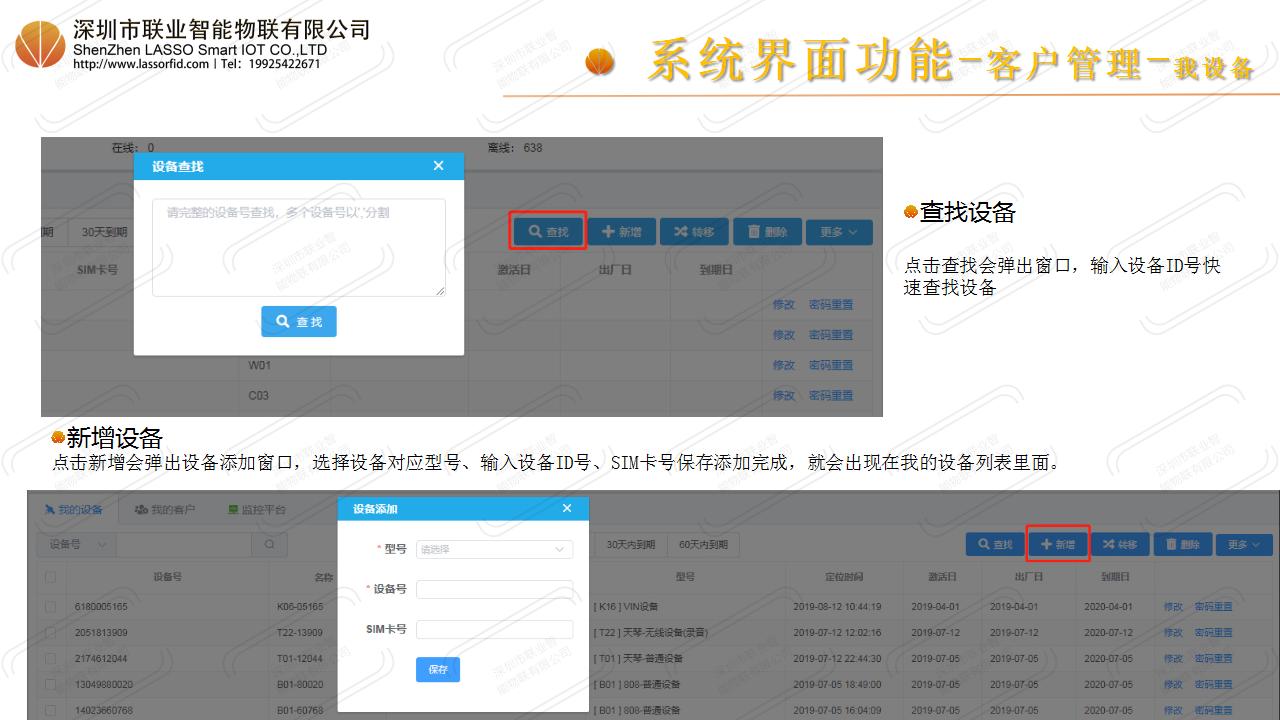Close the 设备添加 add-device dialog

[567, 509]
